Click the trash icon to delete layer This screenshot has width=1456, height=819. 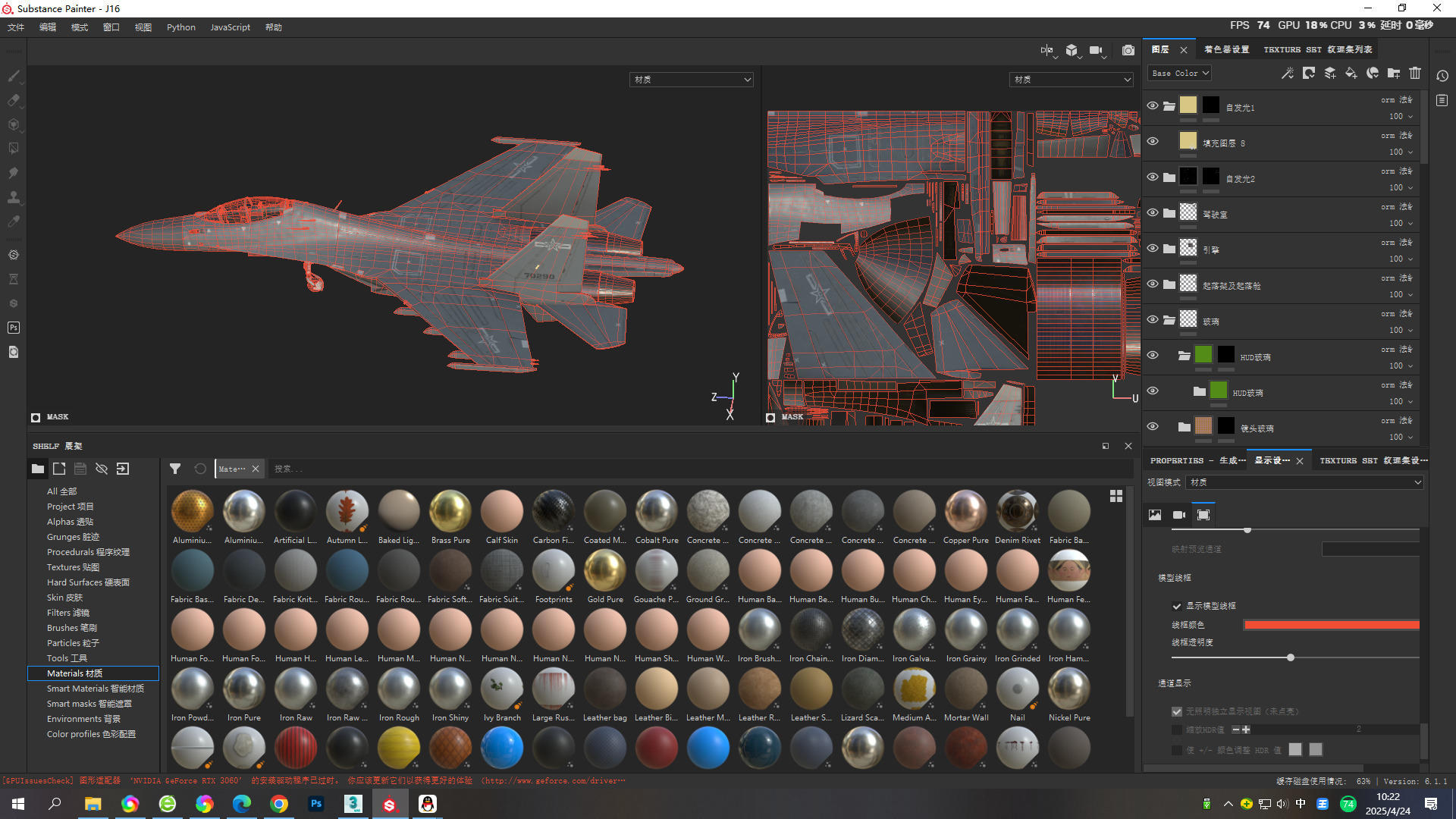1415,74
